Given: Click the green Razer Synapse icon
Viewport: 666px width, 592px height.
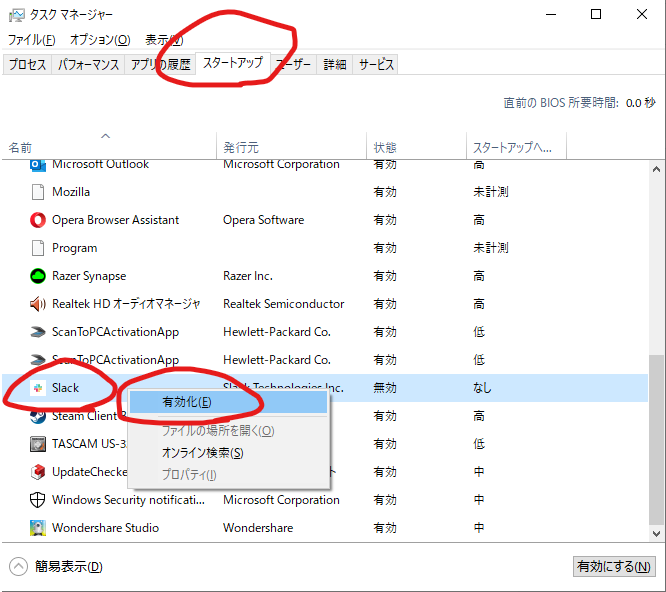Looking at the screenshot, I should coord(38,276).
